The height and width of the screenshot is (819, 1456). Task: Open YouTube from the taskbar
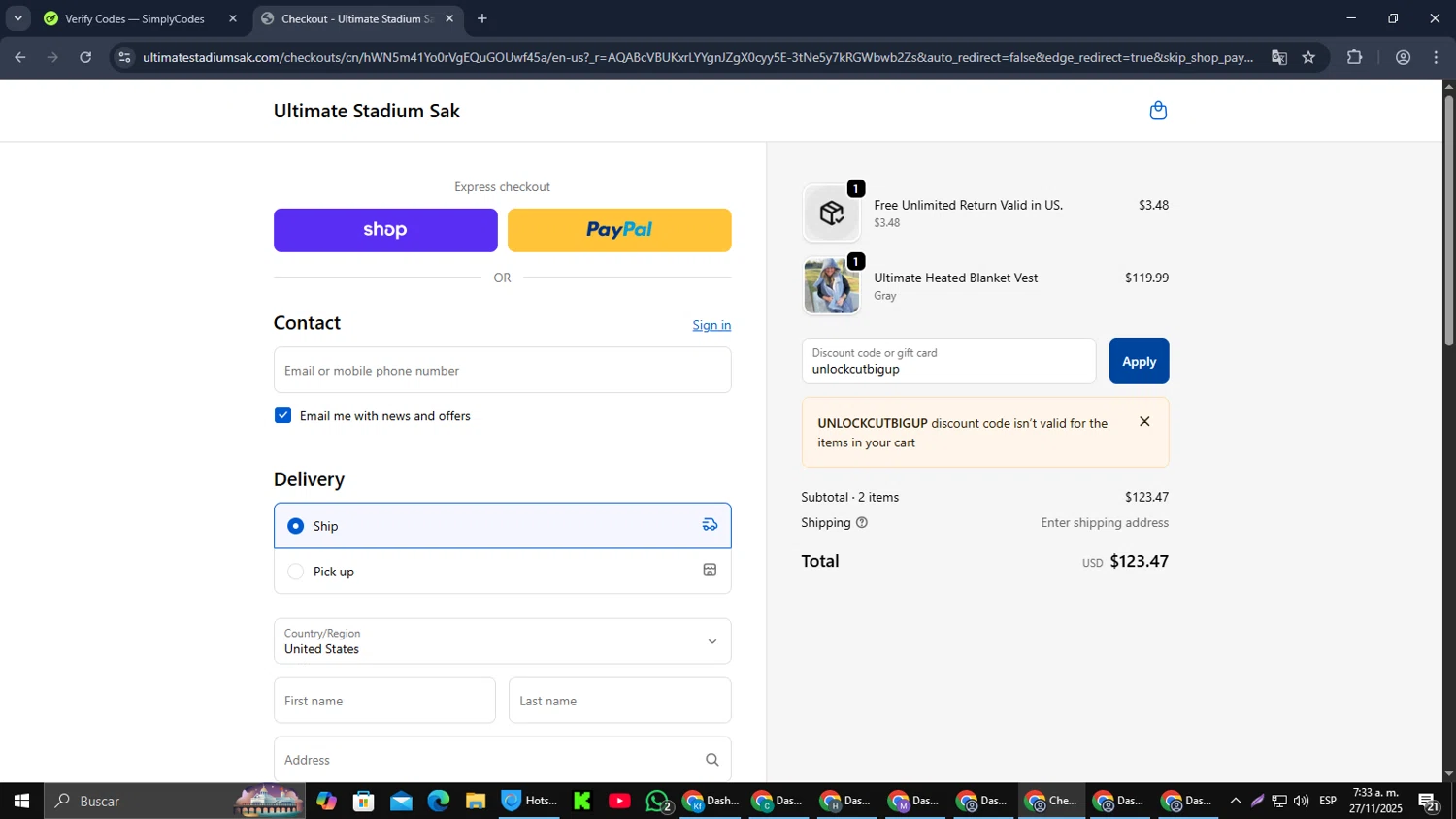click(x=619, y=801)
